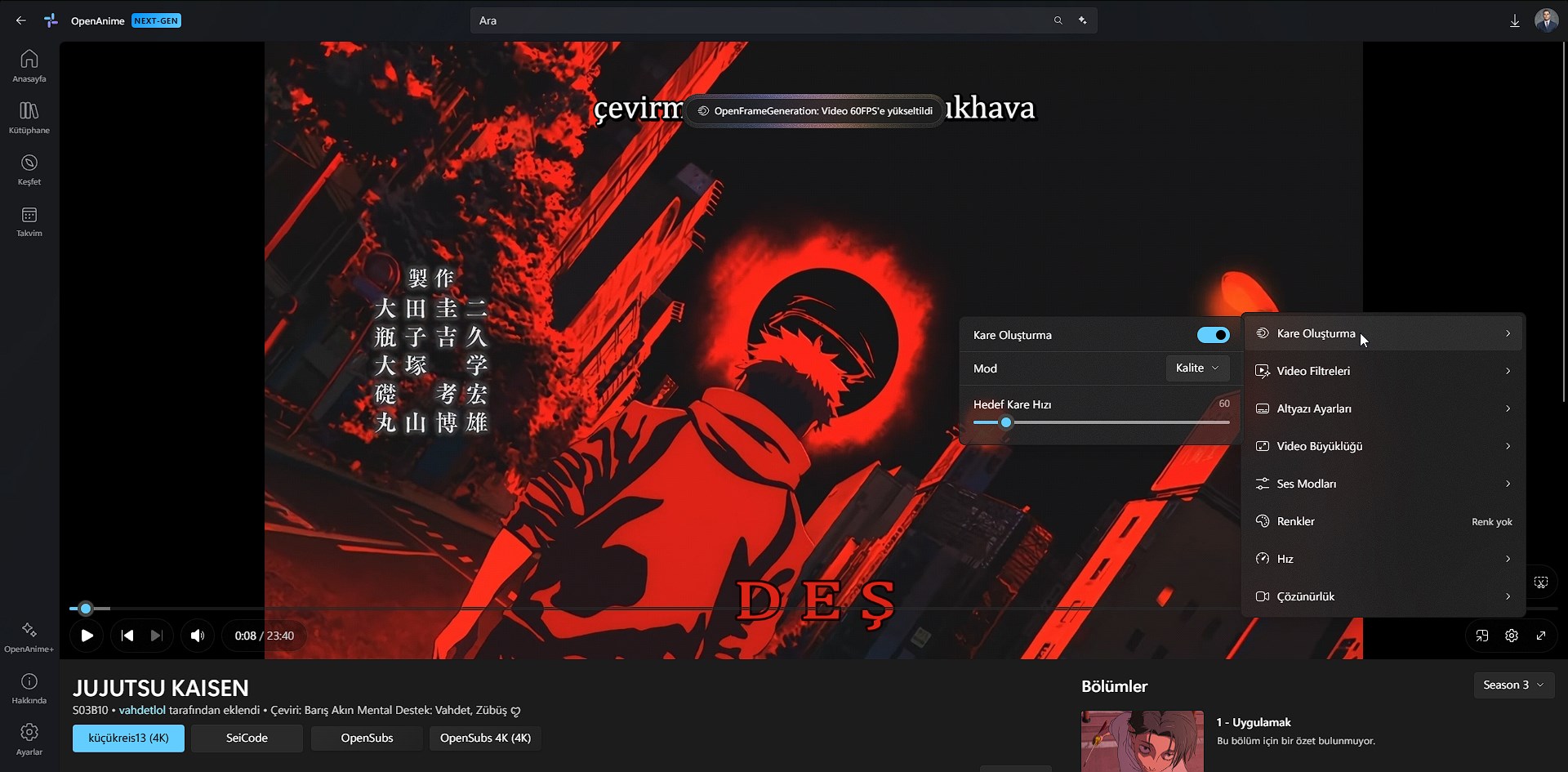Open the Renkler menu entry

pyautogui.click(x=1383, y=521)
